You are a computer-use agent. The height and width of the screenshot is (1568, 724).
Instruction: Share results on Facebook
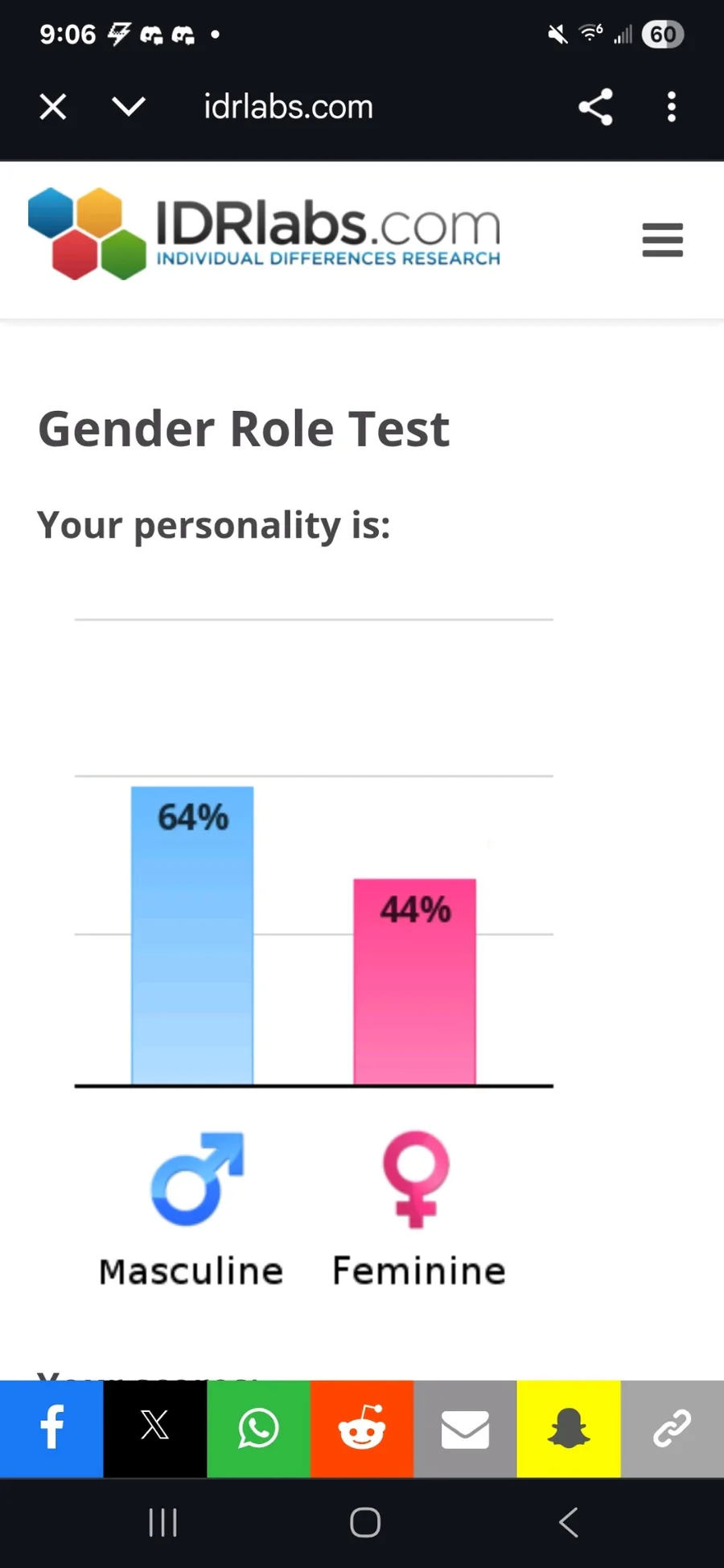[51, 1429]
